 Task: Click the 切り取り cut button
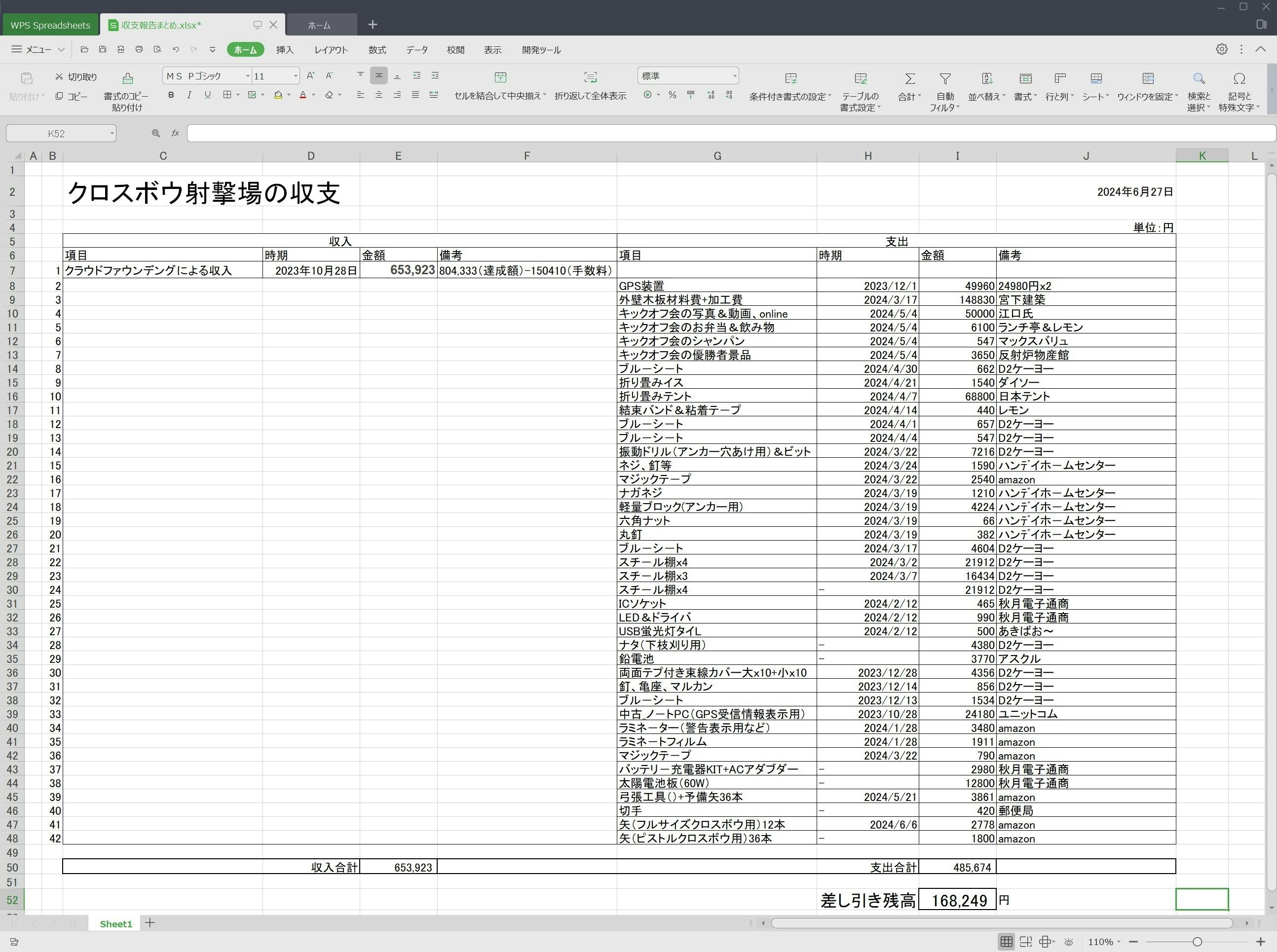click(x=76, y=76)
